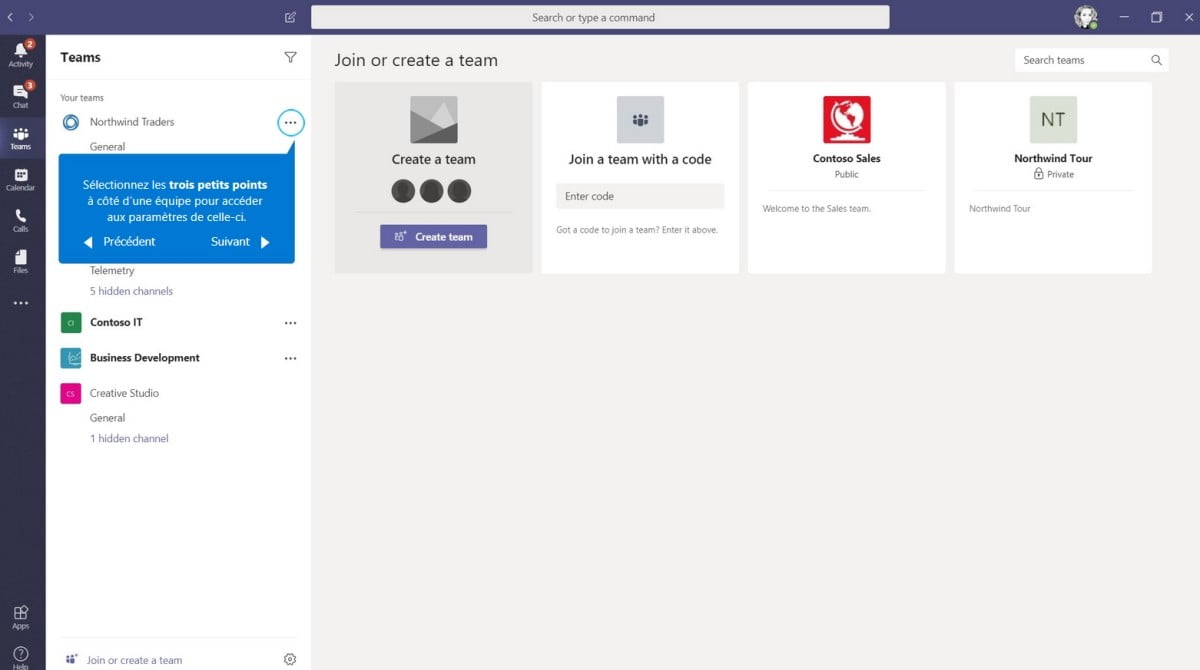Go forward with the right arrow

point(31,17)
